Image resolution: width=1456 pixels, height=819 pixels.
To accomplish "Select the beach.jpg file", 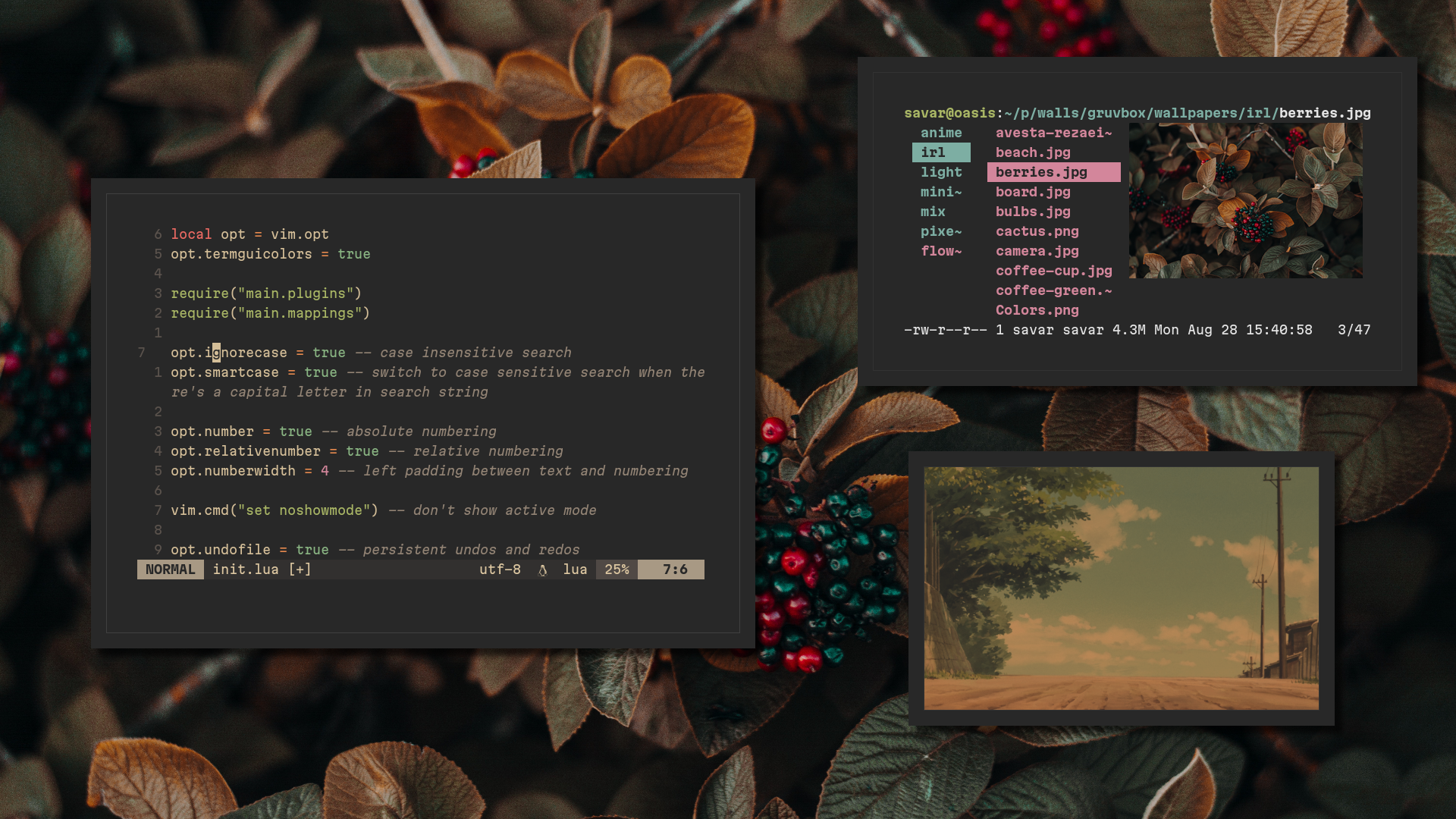I will [1033, 152].
